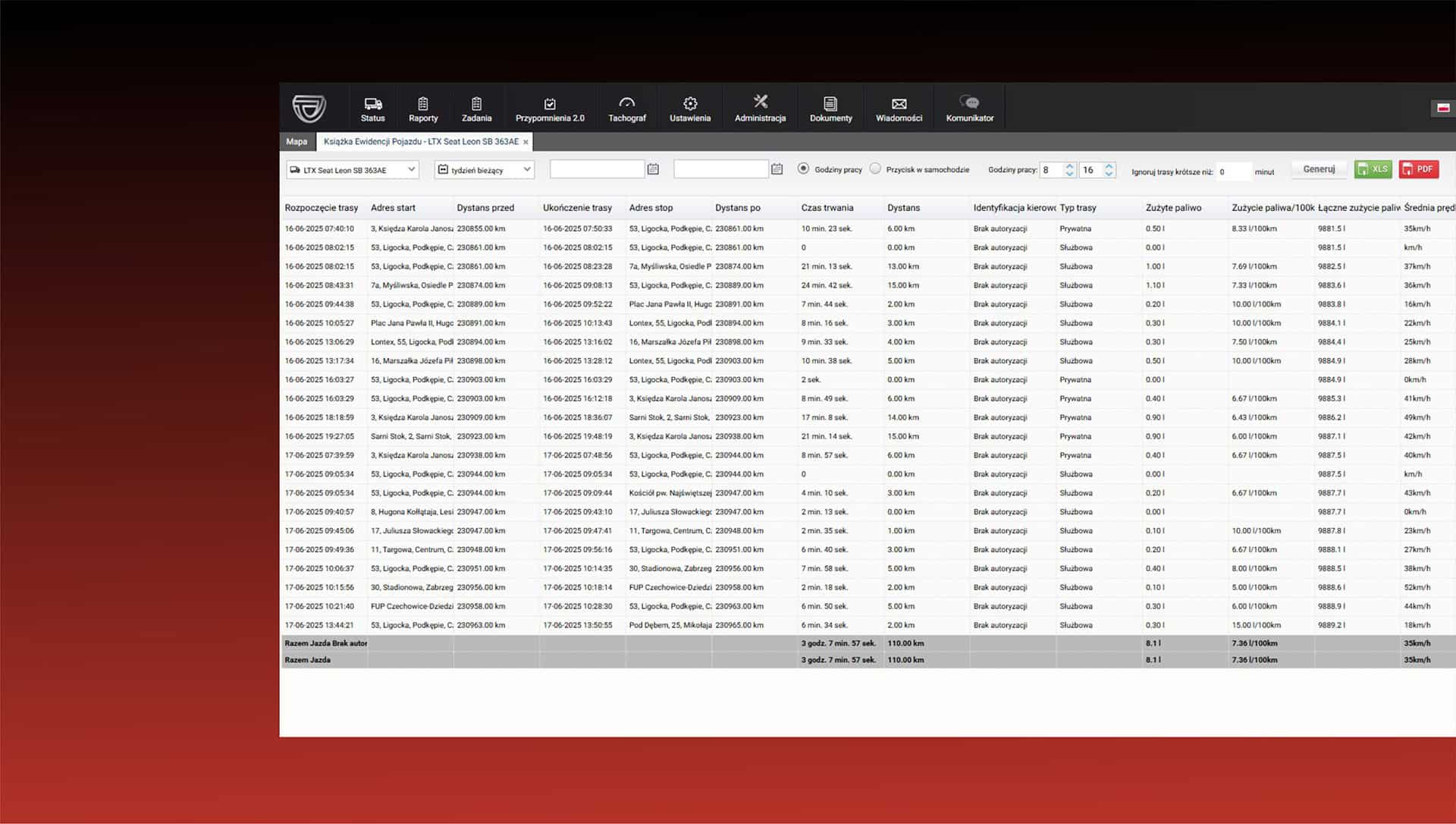The width and height of the screenshot is (1456, 824).
Task: Click the ignore short routes minutes field
Action: (x=1233, y=172)
